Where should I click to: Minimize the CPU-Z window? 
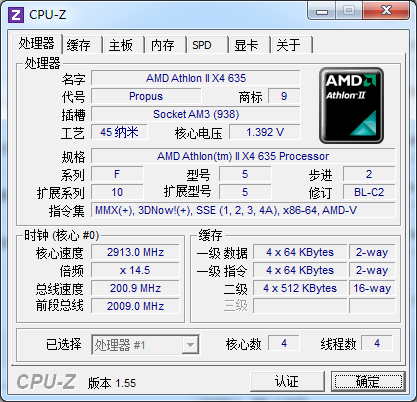pyautogui.click(x=322, y=11)
